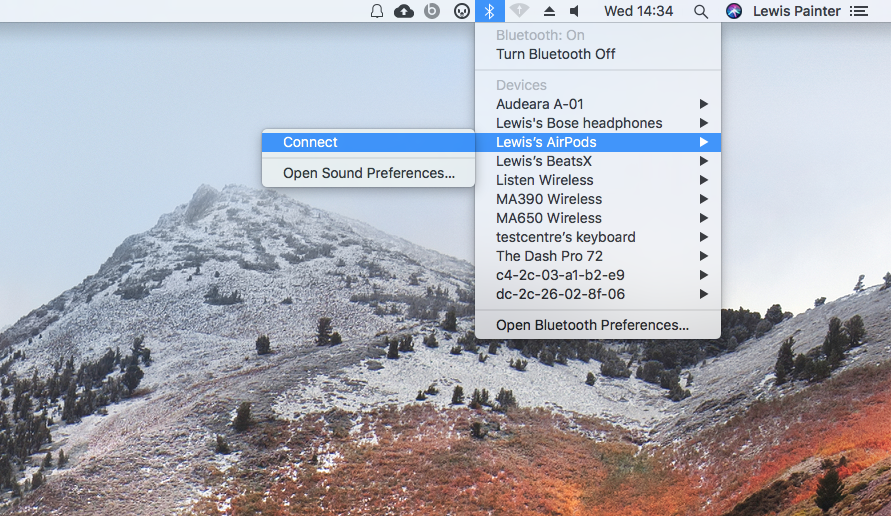Open Bluetooth Preferences
Viewport: 891px width, 516px height.
(x=592, y=325)
